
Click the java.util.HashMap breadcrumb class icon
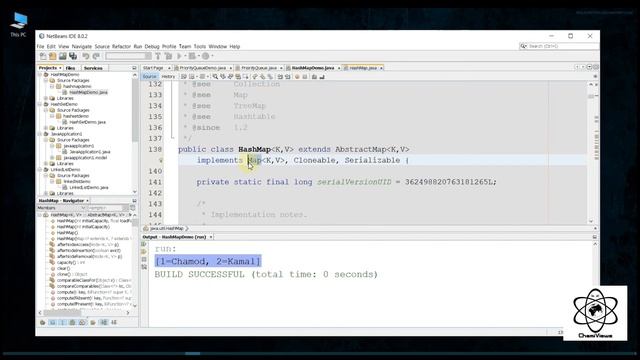(x=146, y=229)
